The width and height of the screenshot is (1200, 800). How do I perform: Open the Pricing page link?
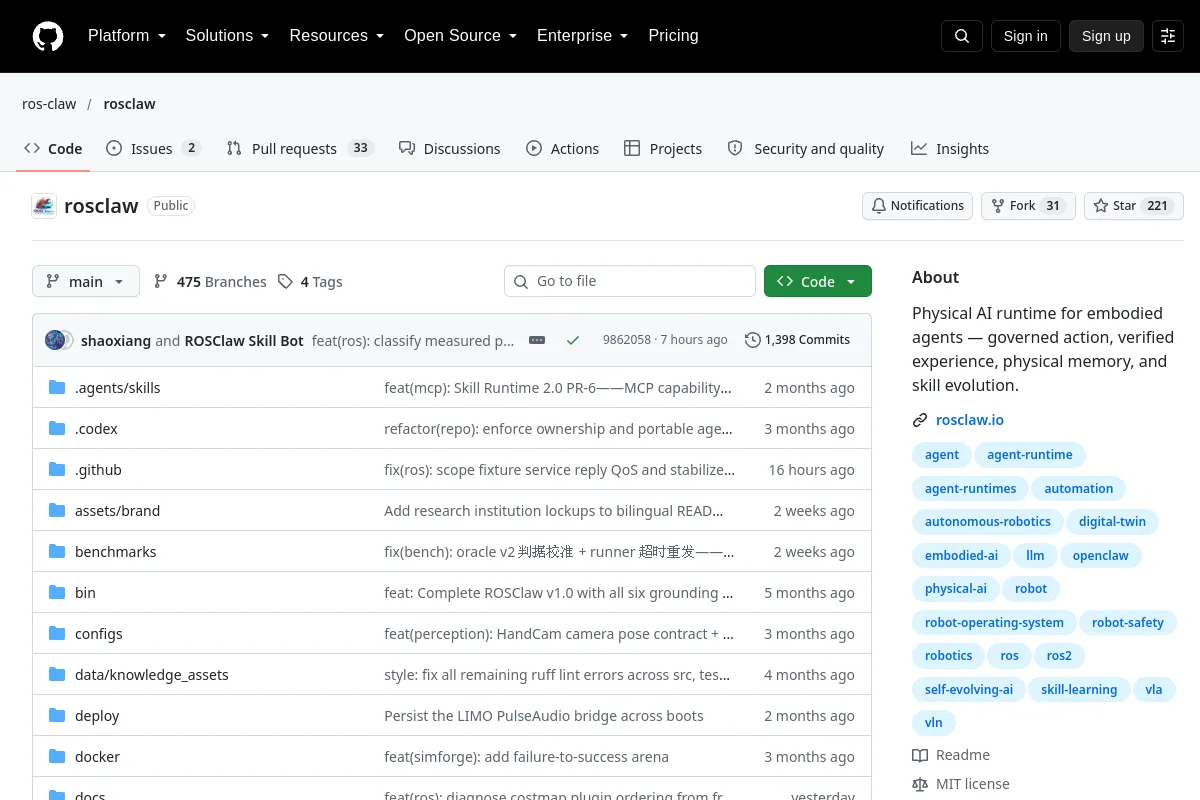pyautogui.click(x=673, y=36)
